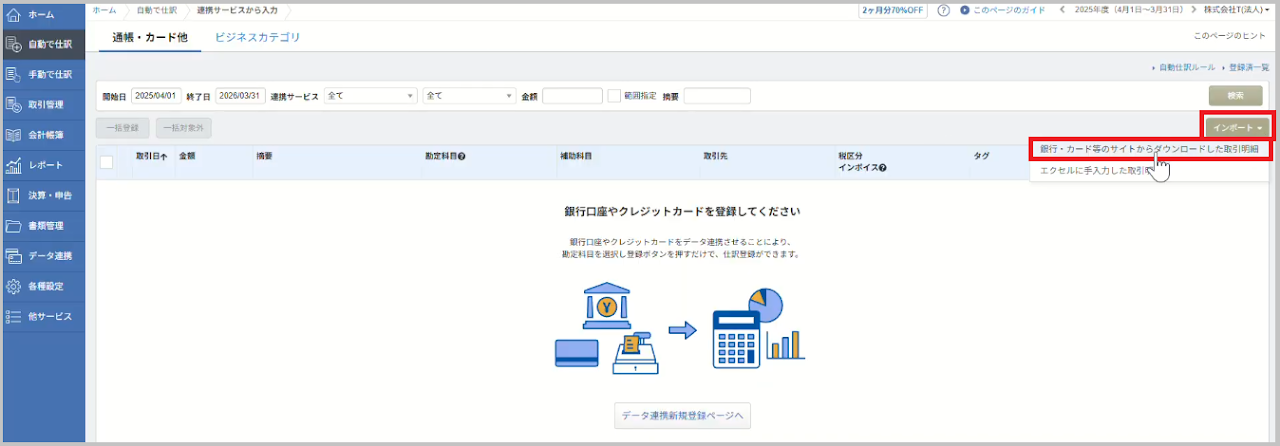Open このページのヒント link

coord(1232,36)
